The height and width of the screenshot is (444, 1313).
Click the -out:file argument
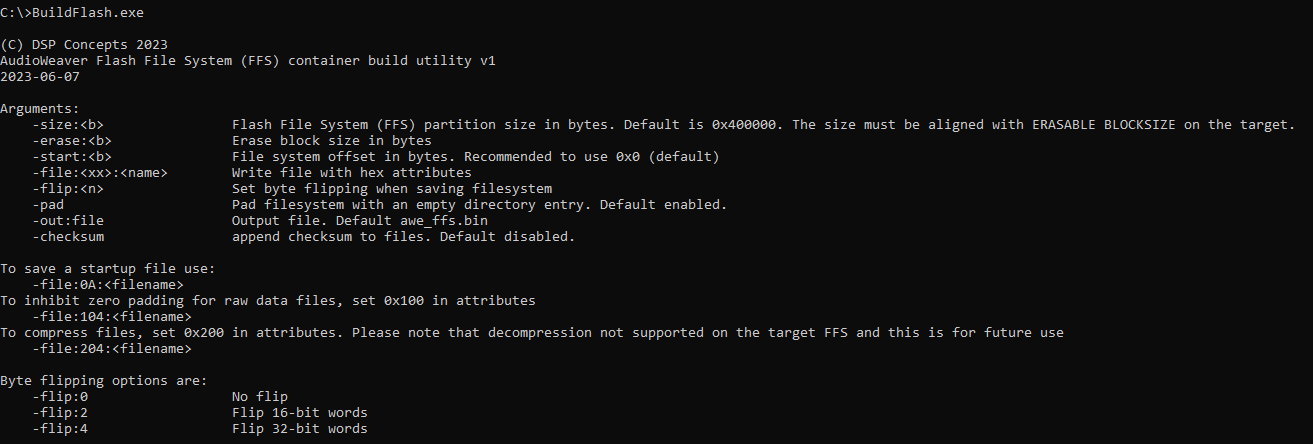click(x=68, y=221)
